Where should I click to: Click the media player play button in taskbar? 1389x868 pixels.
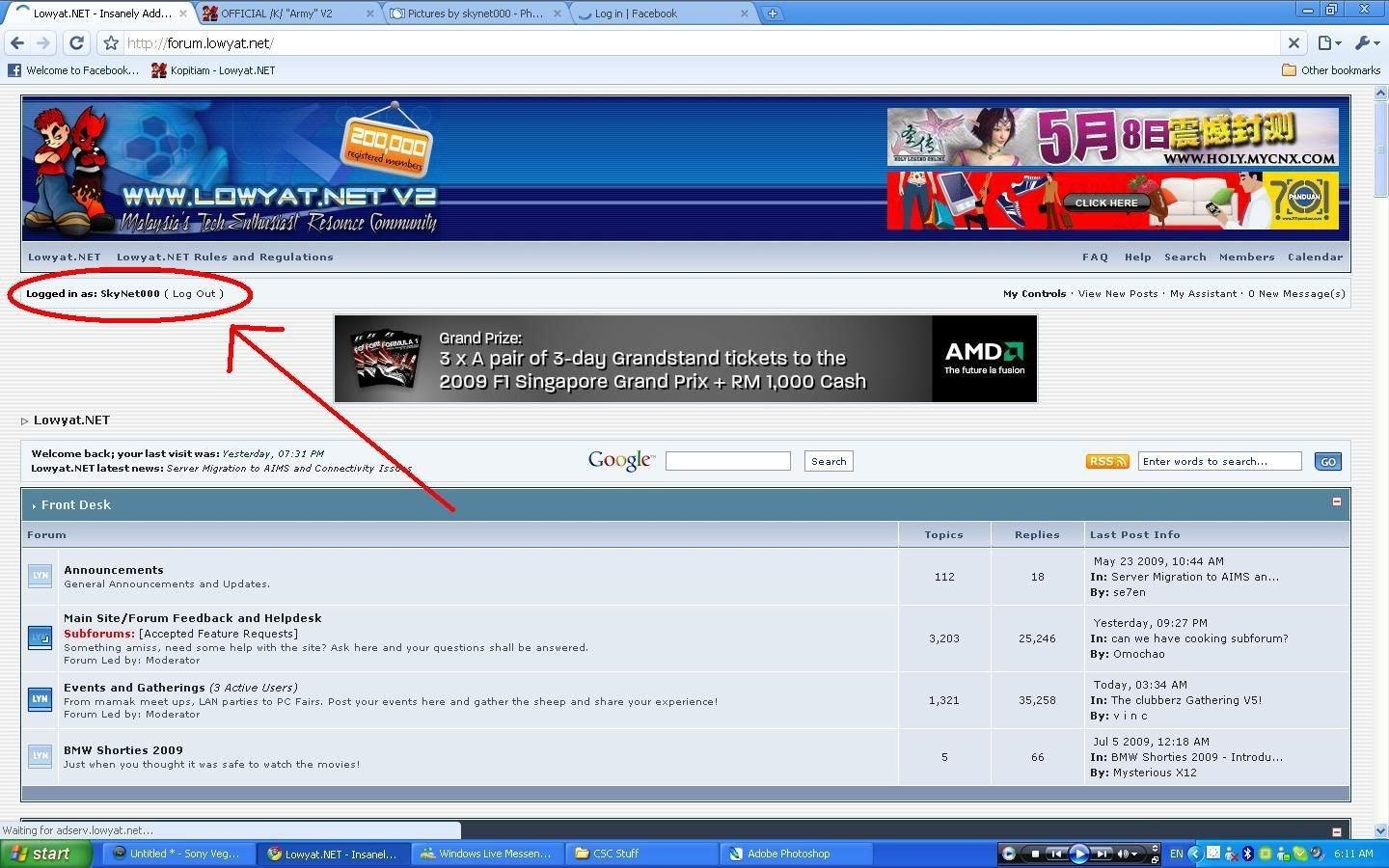(1078, 854)
